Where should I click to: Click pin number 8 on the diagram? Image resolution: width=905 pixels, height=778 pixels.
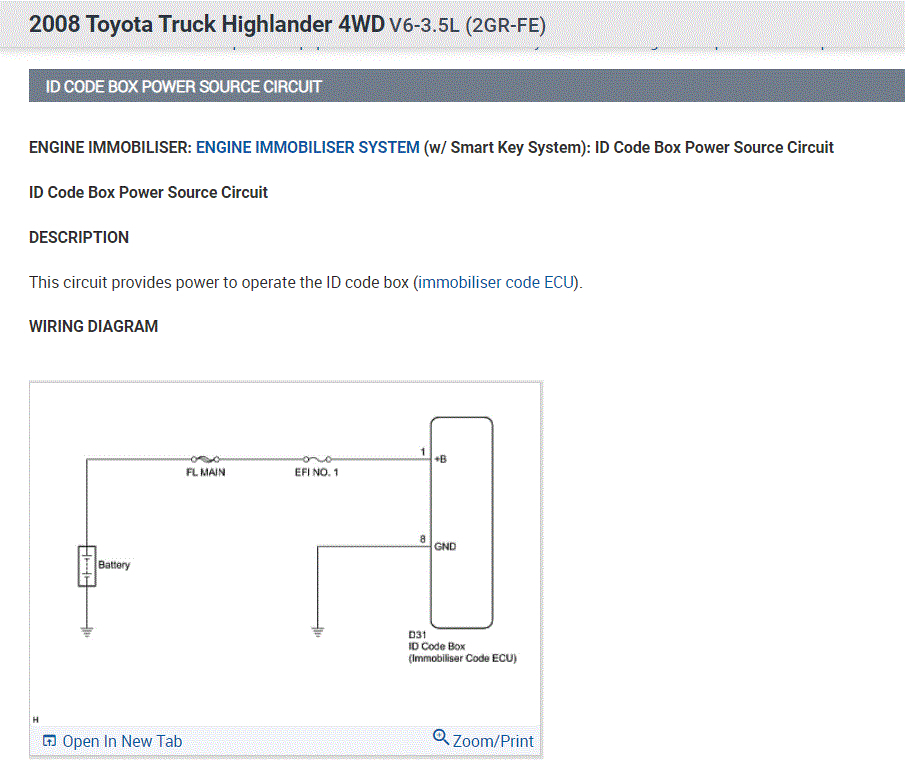point(423,539)
